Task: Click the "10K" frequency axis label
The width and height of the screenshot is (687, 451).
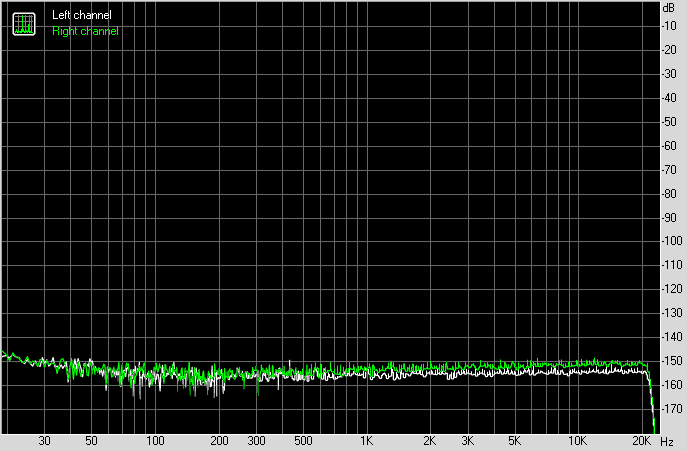Action: tap(577, 441)
